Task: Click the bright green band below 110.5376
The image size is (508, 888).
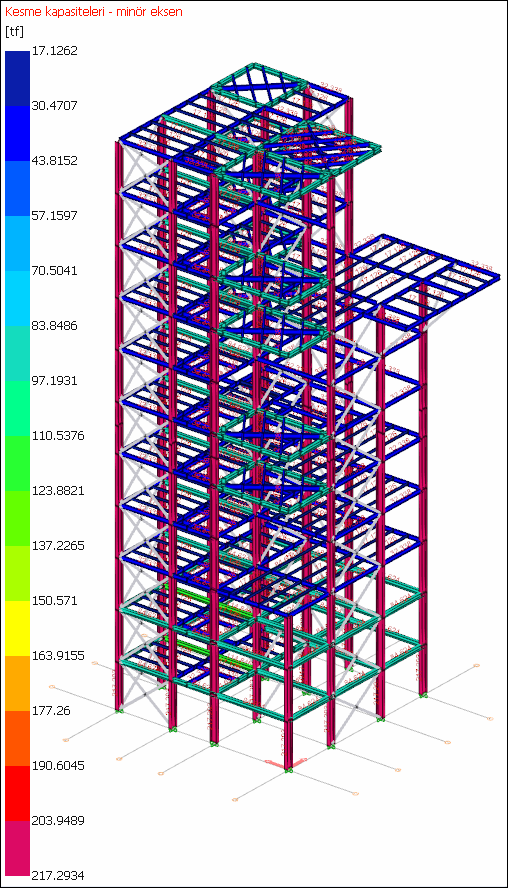Action: pos(17,463)
